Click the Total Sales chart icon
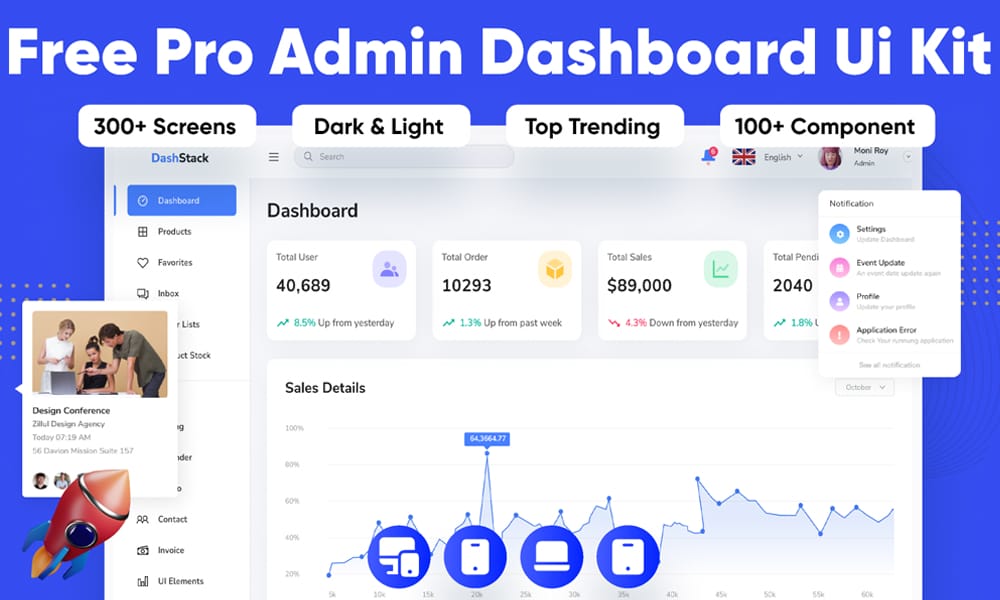 720,269
